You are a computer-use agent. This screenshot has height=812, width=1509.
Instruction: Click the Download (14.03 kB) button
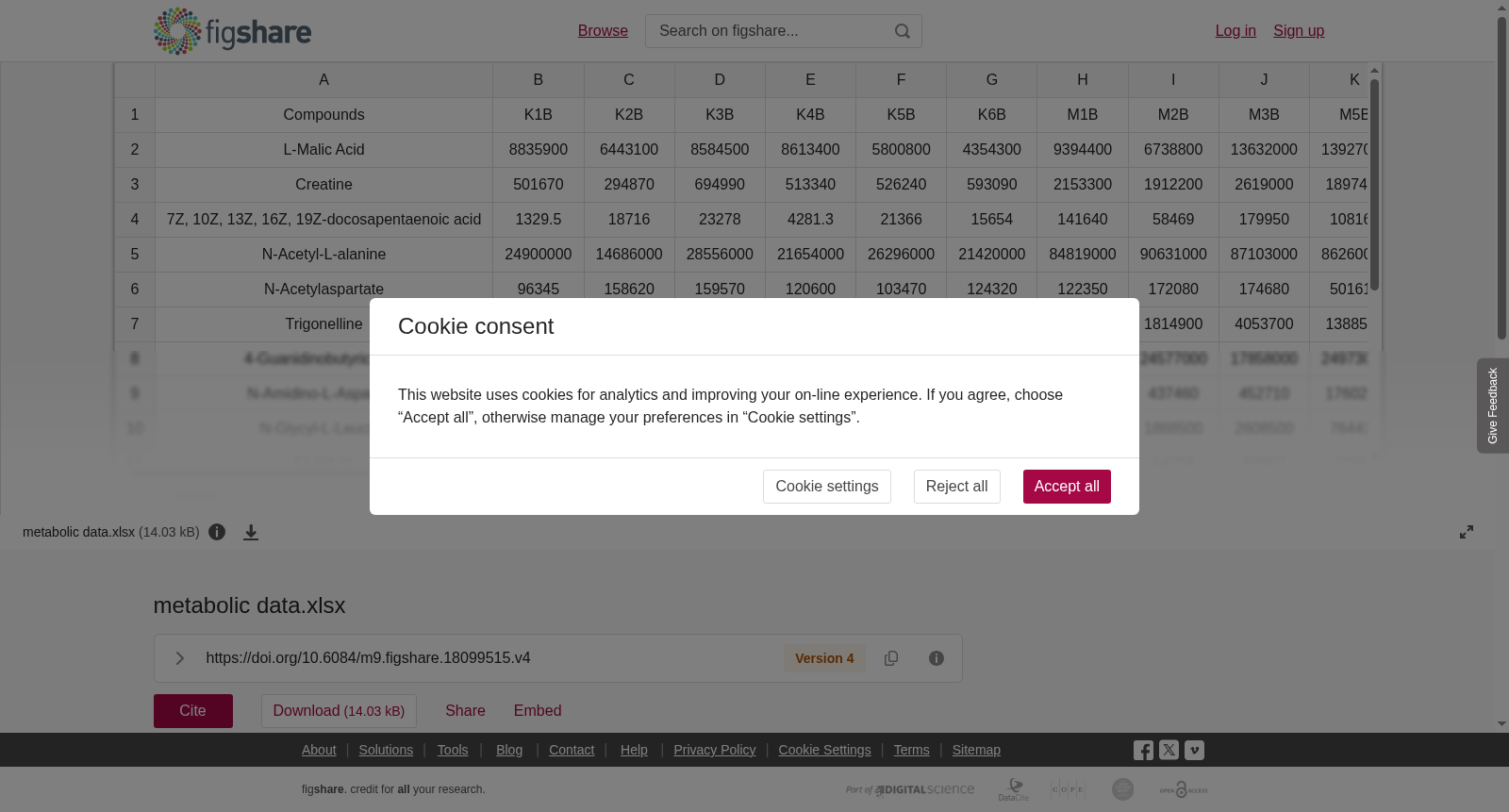(339, 711)
